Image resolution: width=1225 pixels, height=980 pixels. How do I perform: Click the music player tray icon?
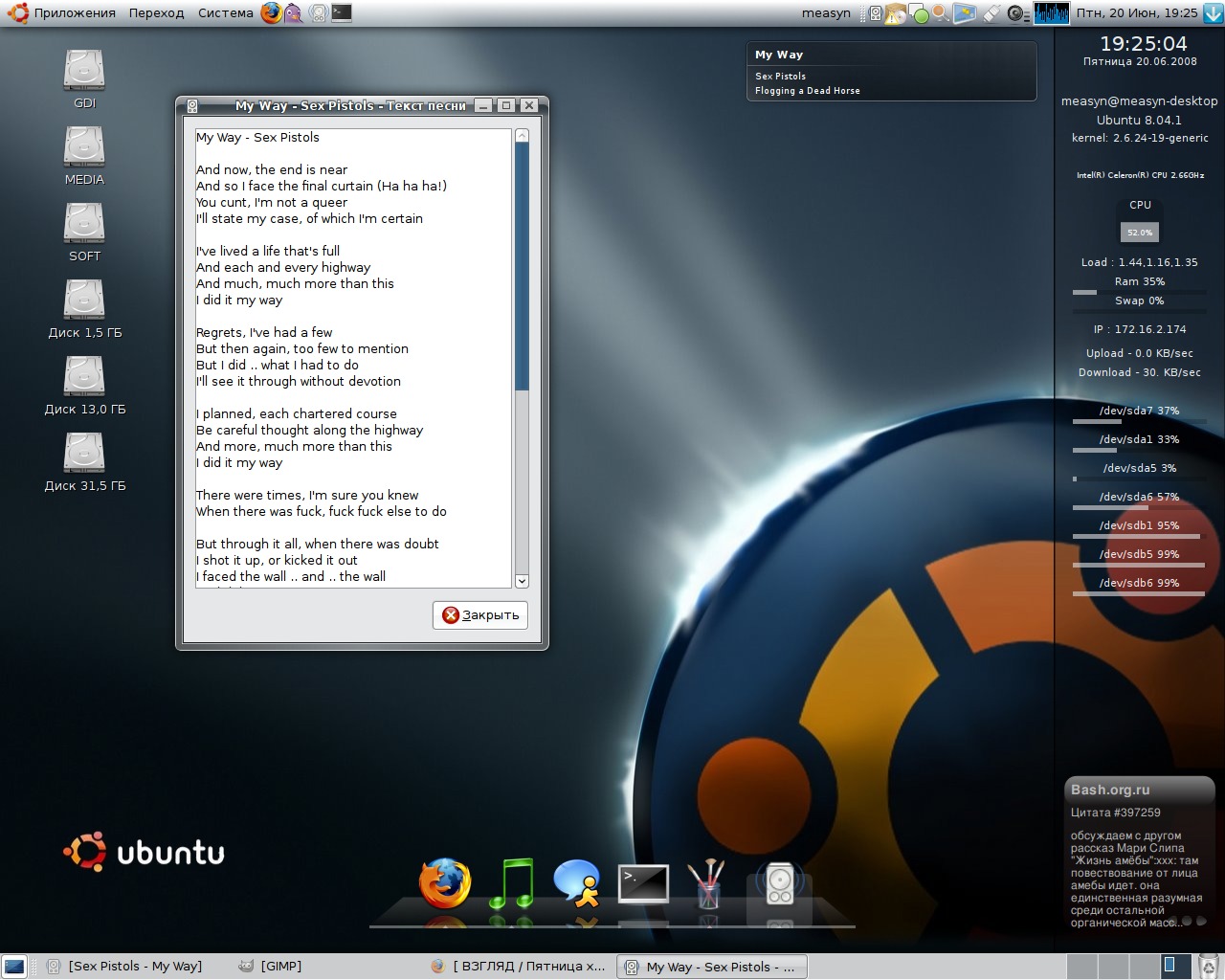pos(876,13)
